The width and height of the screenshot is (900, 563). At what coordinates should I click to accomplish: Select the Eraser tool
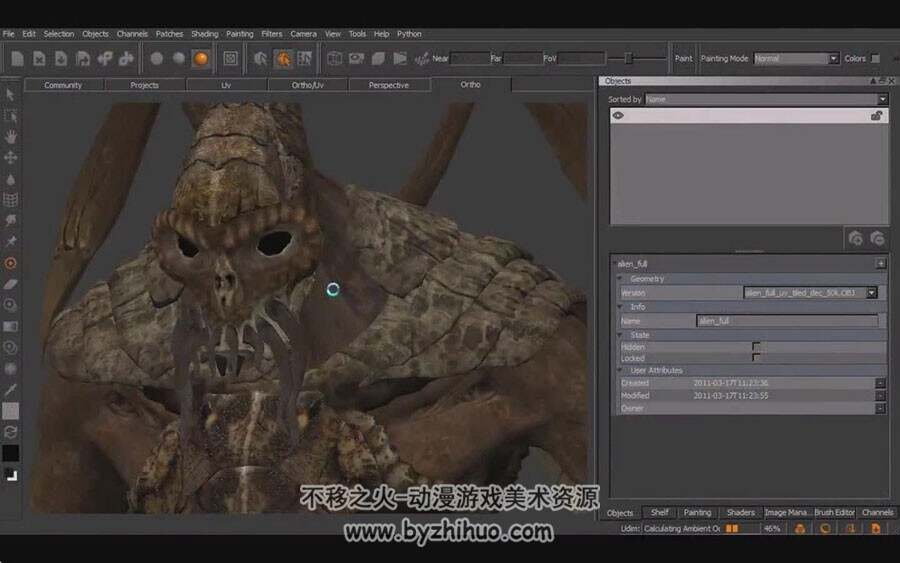coord(10,284)
